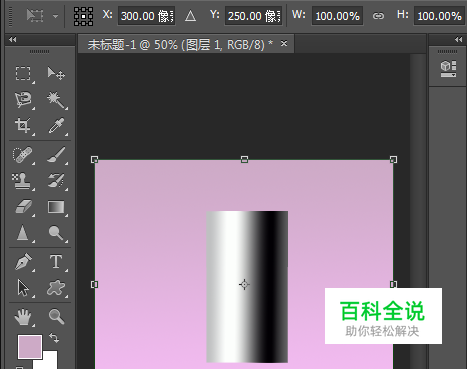
Task: Click the W width percentage field
Action: click(x=337, y=16)
